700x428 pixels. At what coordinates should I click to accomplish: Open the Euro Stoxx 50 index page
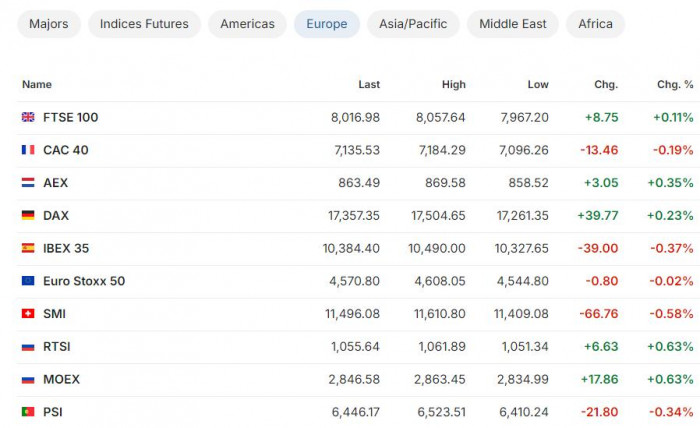(84, 281)
